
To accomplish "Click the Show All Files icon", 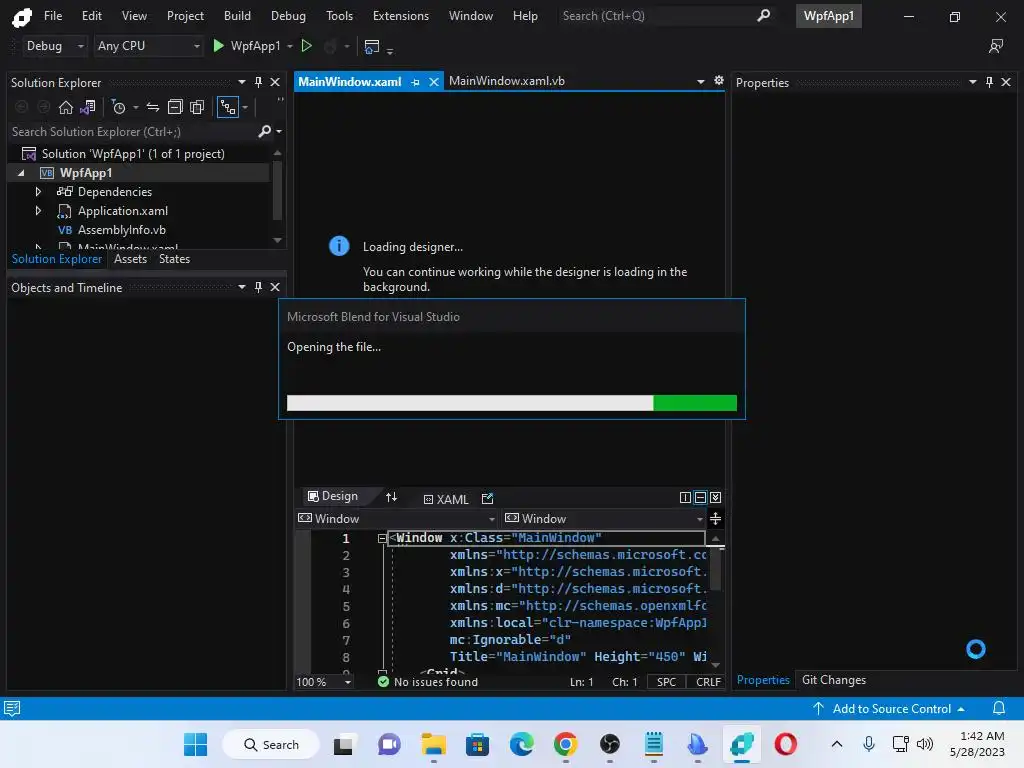I will pos(197,107).
